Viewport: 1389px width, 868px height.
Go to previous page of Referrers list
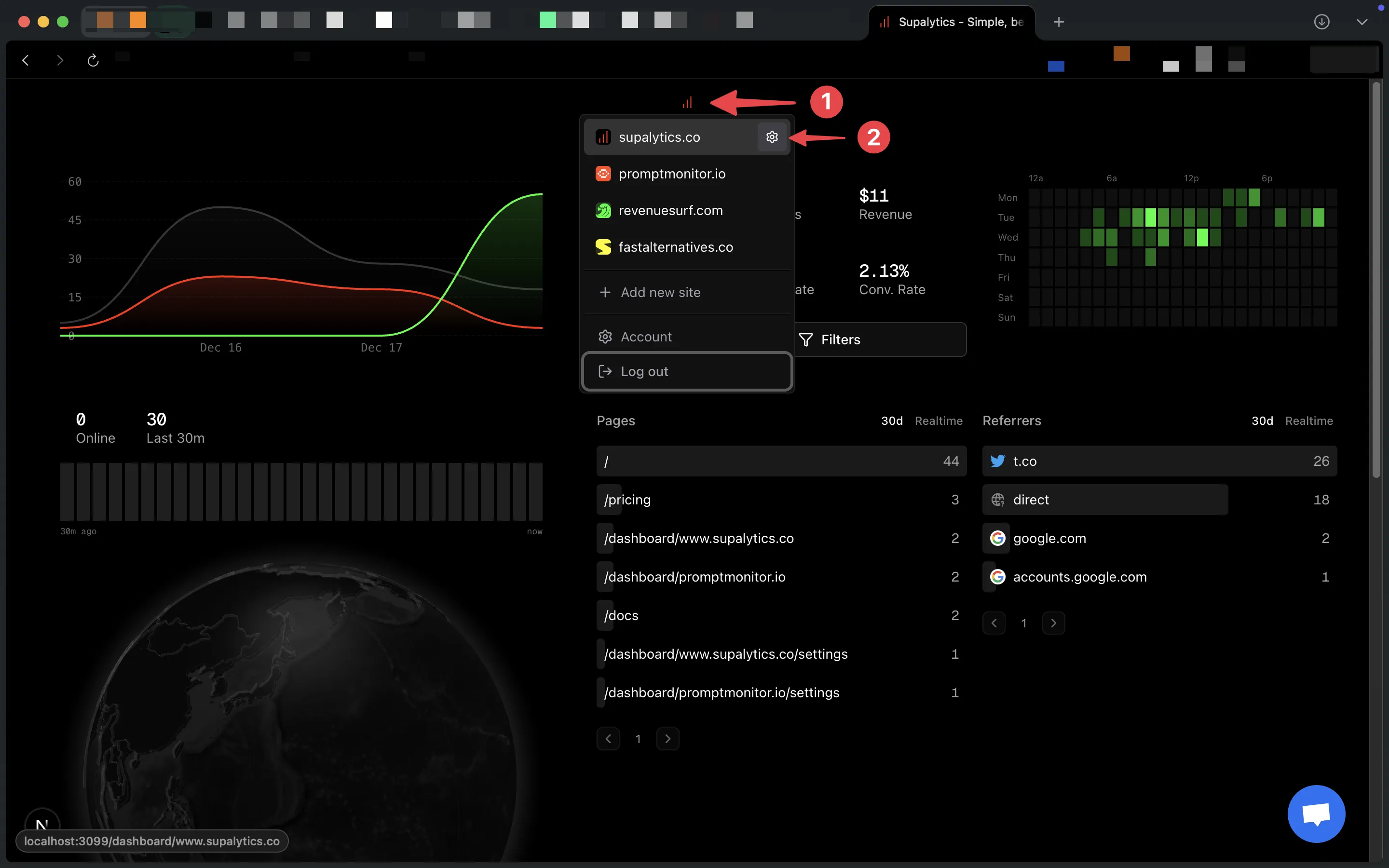pyautogui.click(x=994, y=623)
